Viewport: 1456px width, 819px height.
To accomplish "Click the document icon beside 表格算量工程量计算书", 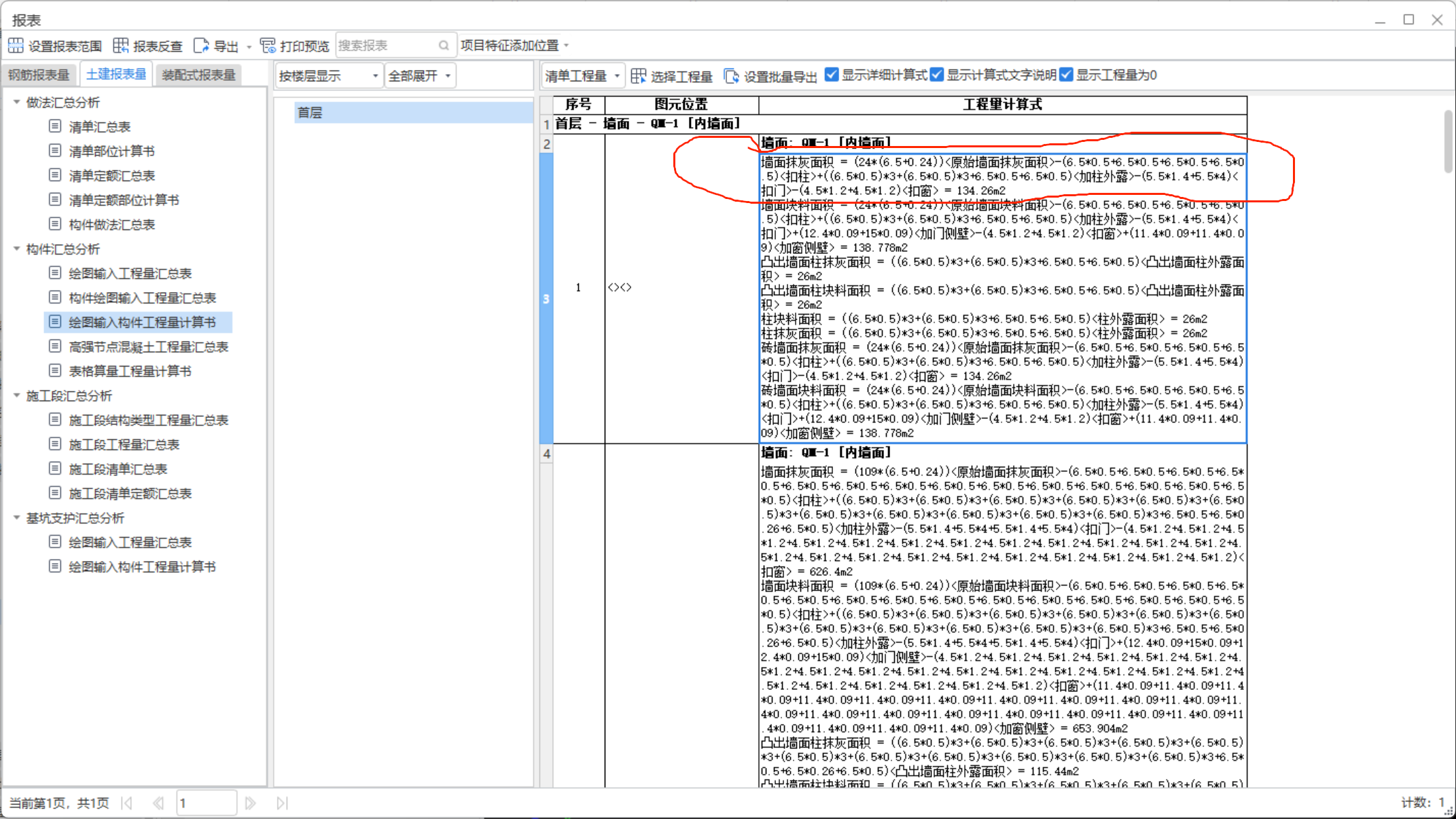I will coord(55,370).
